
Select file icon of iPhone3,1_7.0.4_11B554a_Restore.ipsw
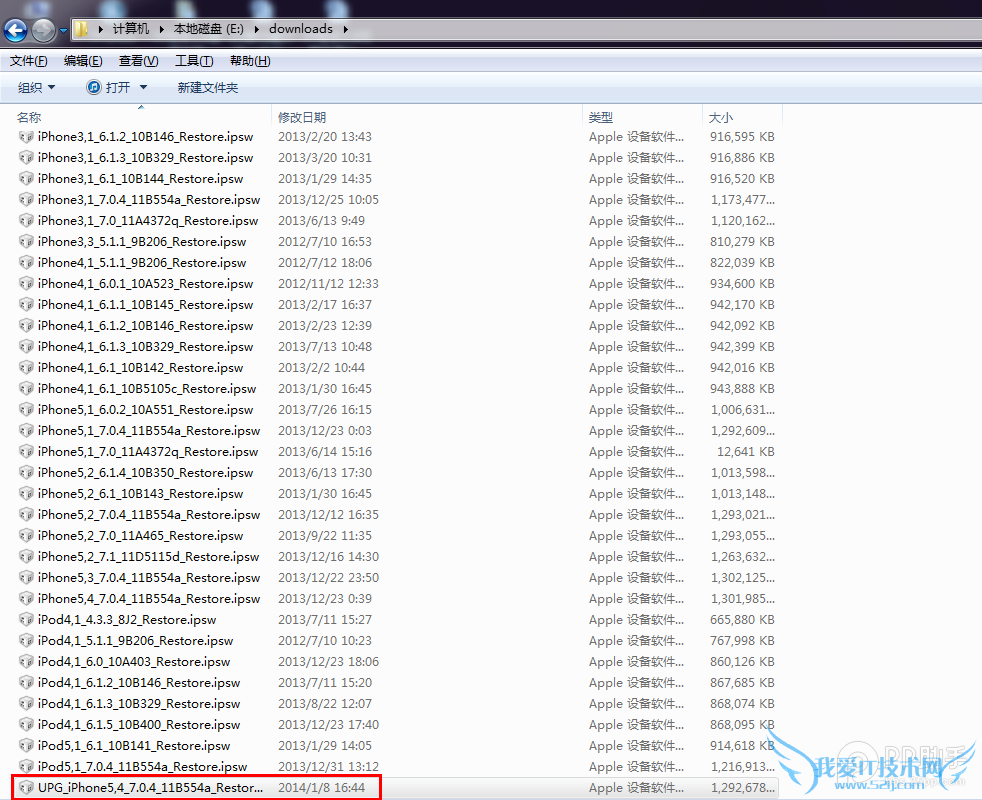[x=26, y=199]
